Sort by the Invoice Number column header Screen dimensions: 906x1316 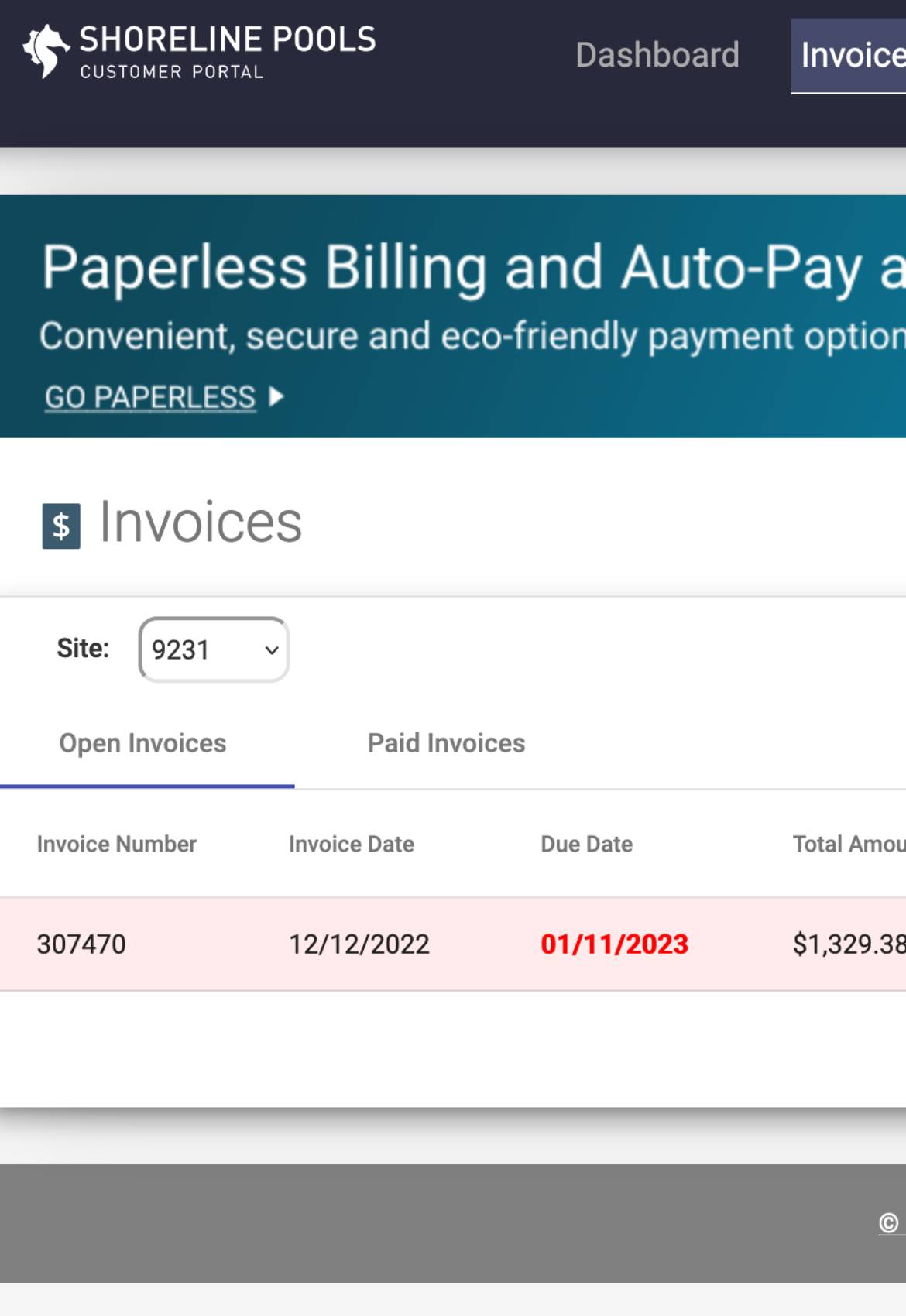click(117, 844)
